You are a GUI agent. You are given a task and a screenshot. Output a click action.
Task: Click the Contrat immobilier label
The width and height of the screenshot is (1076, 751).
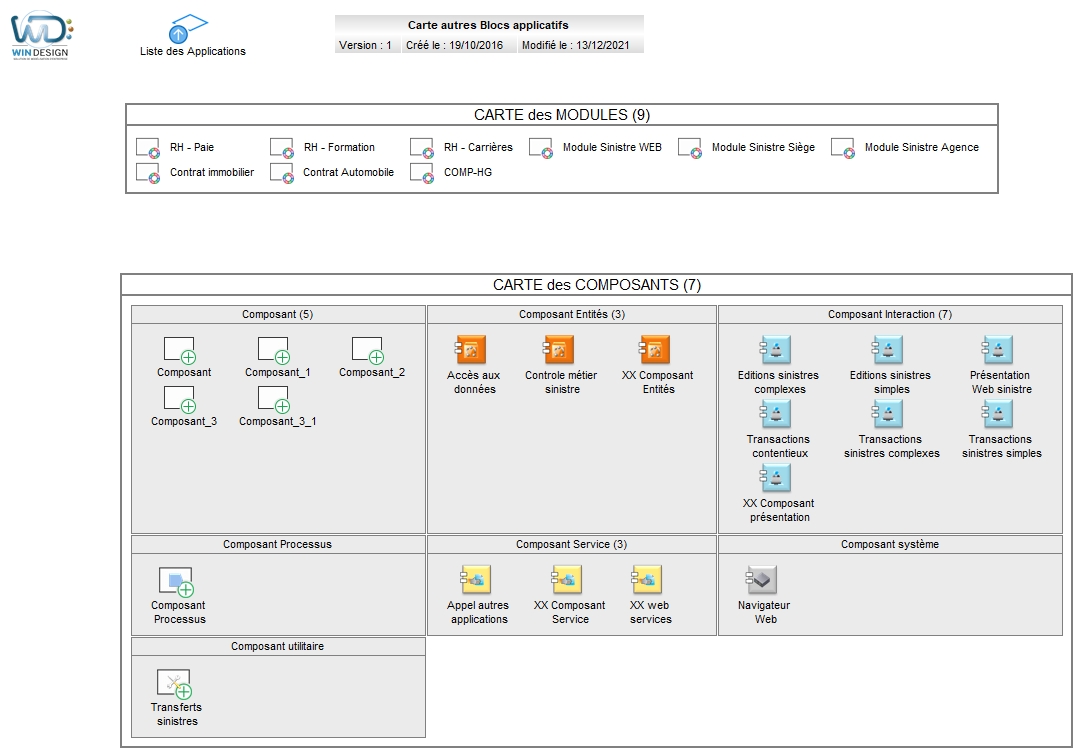tap(212, 172)
